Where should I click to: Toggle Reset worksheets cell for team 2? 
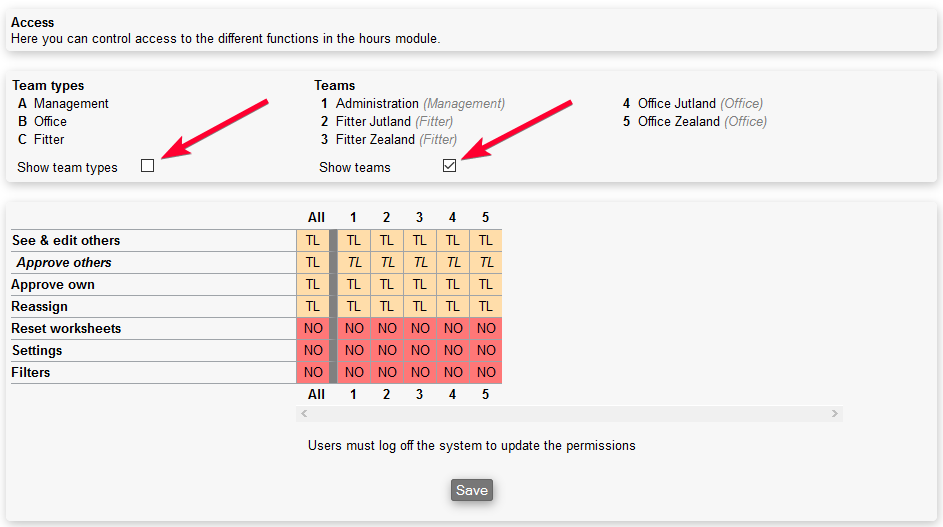click(x=387, y=328)
